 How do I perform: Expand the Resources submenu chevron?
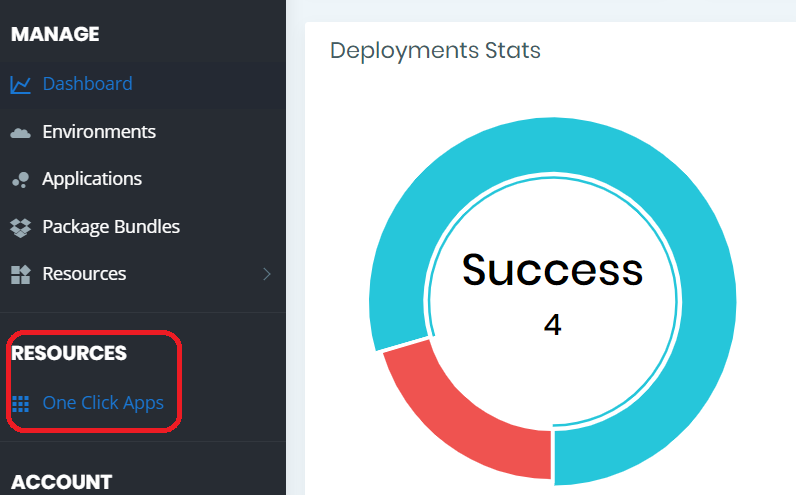pos(266,274)
